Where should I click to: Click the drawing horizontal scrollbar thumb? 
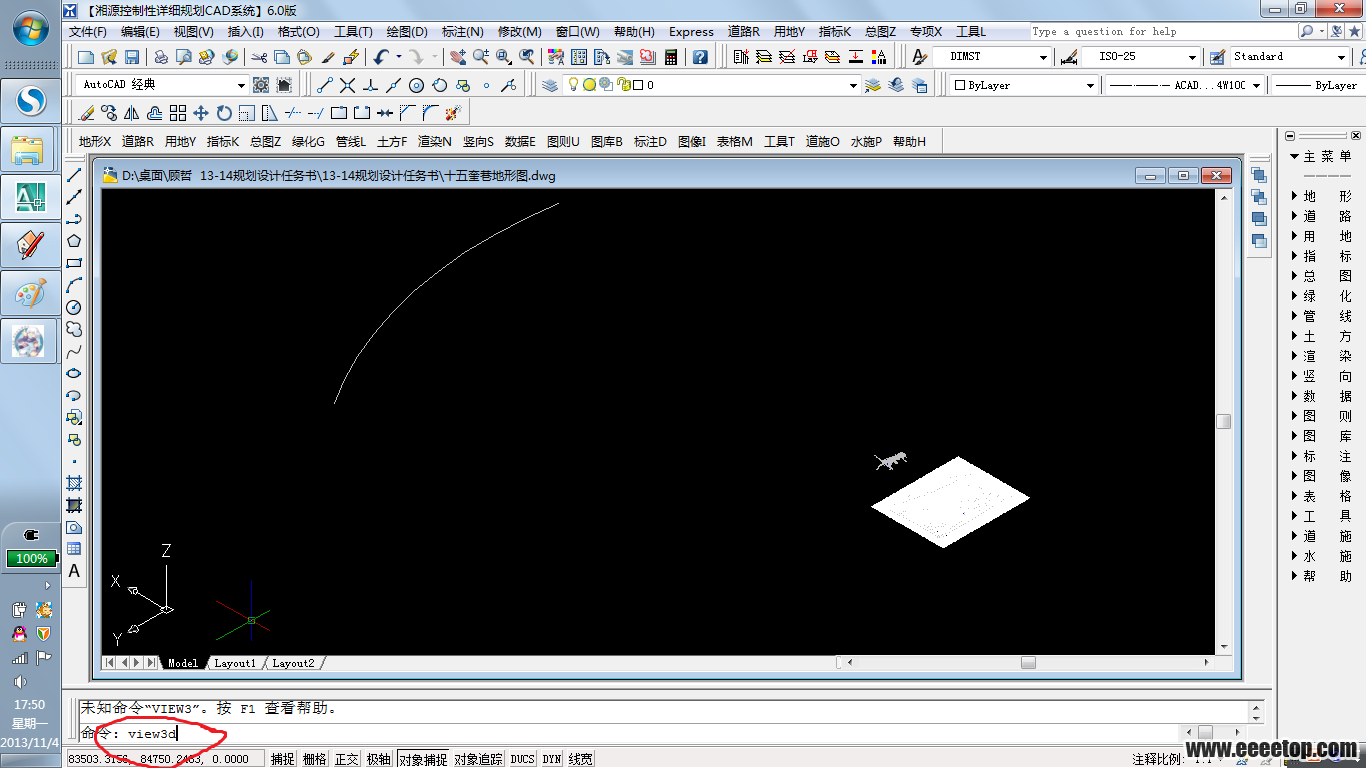coord(1028,662)
